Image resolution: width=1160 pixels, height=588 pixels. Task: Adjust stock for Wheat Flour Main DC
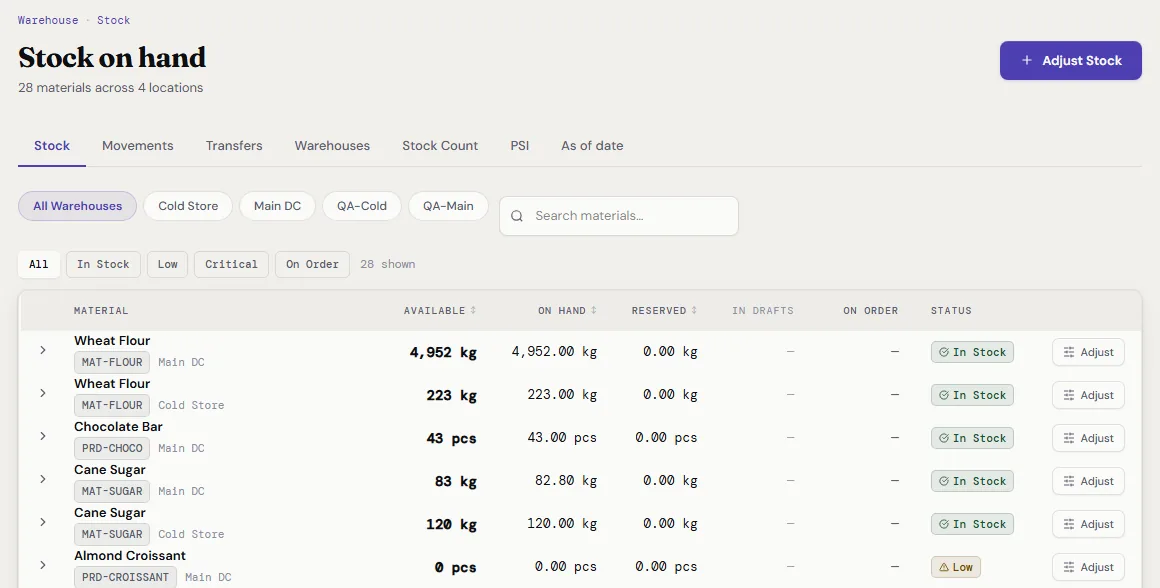tap(1088, 352)
